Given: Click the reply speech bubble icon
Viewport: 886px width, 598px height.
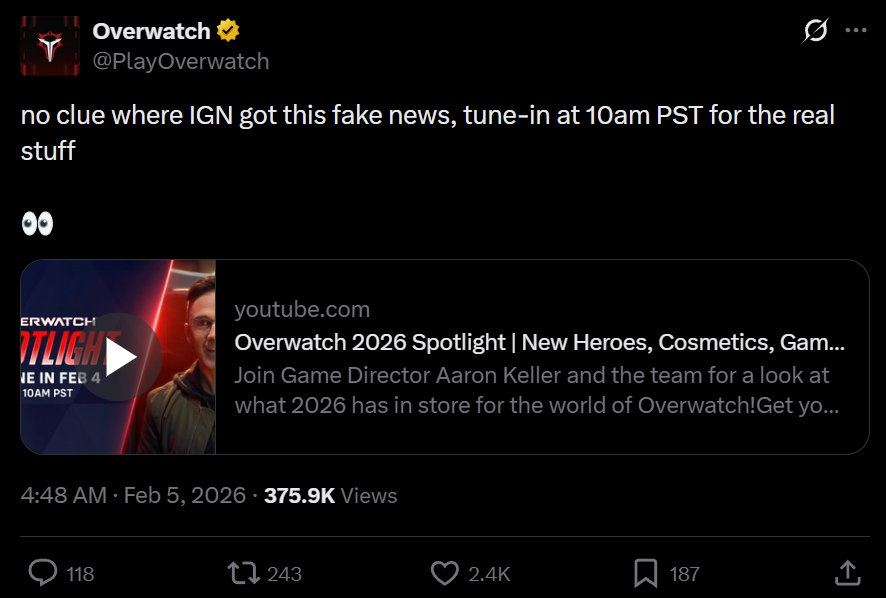Looking at the screenshot, I should (43, 573).
